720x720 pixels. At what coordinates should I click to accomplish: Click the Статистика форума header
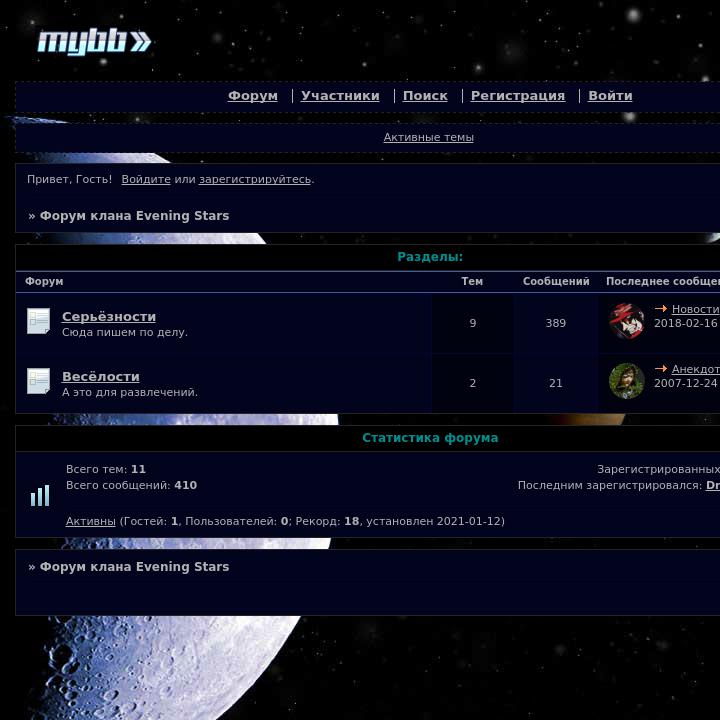[x=430, y=438]
